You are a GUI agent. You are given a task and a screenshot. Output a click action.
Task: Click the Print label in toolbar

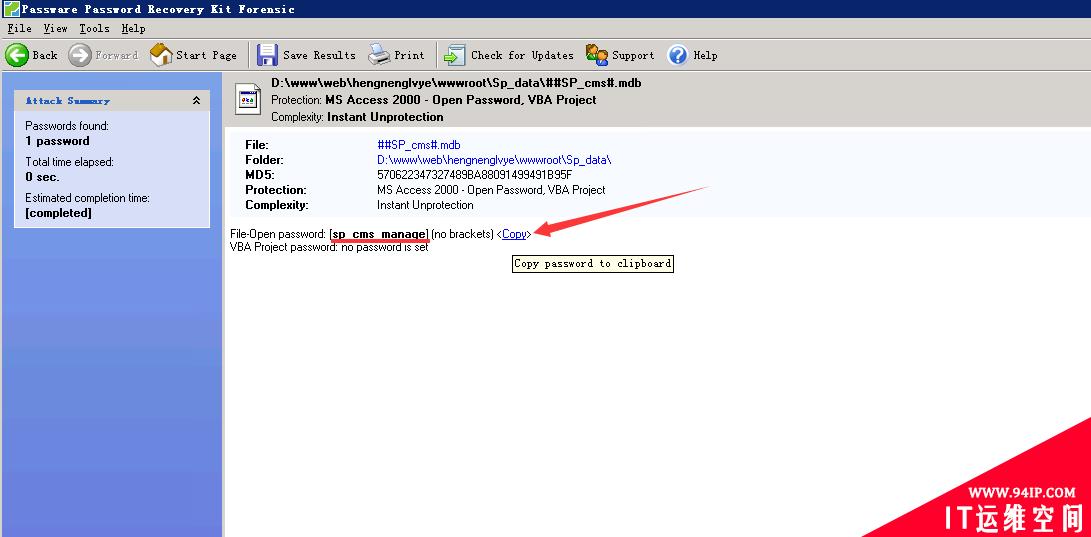coord(409,55)
